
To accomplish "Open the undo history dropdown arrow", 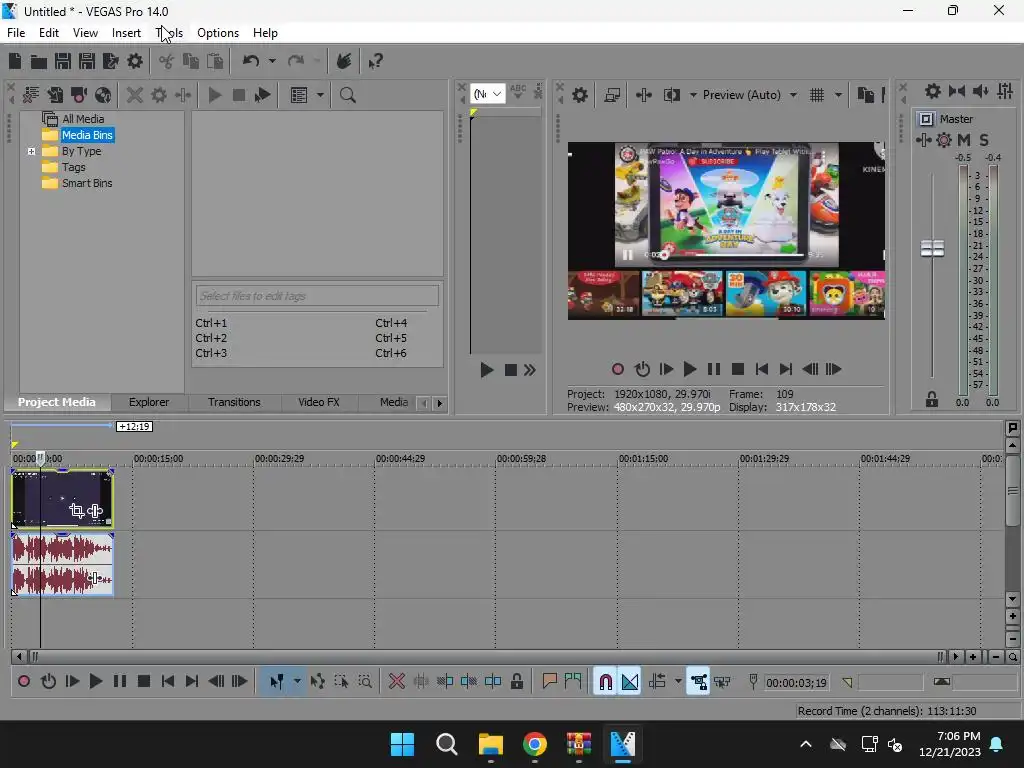I will click(x=272, y=61).
